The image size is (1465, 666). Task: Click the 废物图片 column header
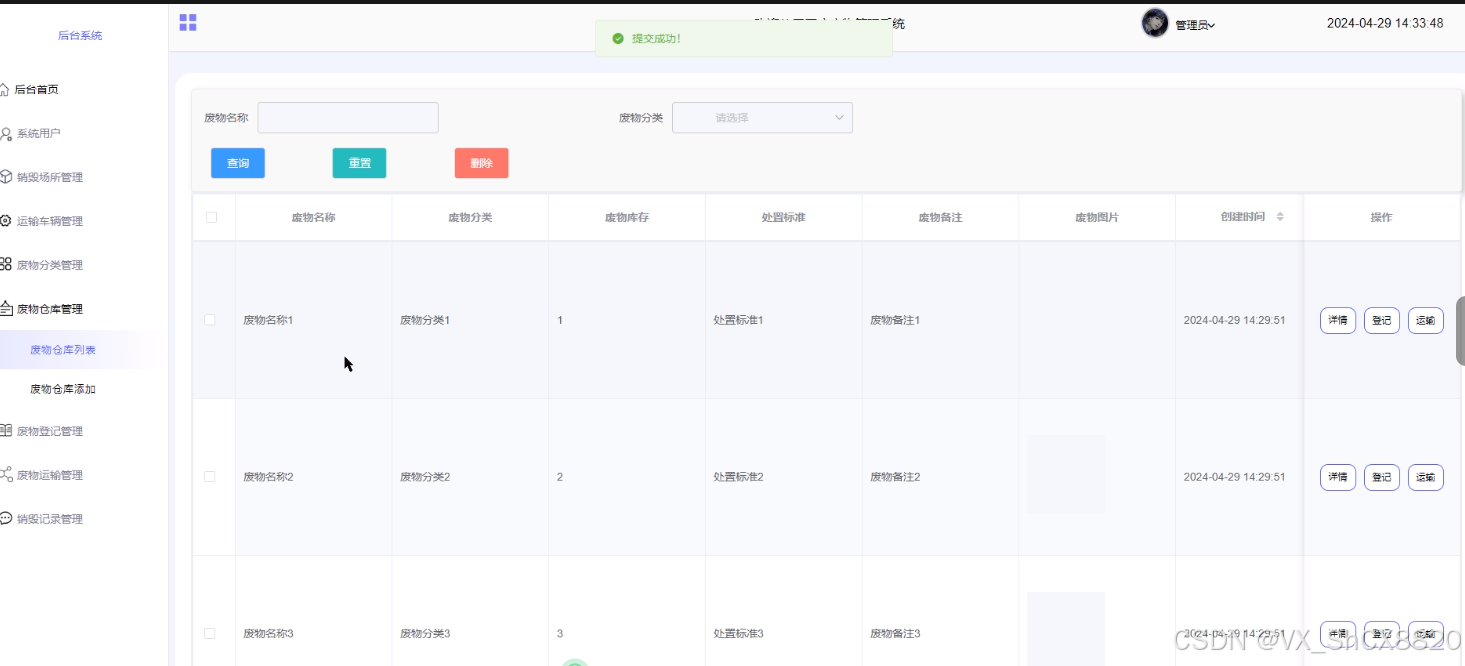[x=1097, y=217]
